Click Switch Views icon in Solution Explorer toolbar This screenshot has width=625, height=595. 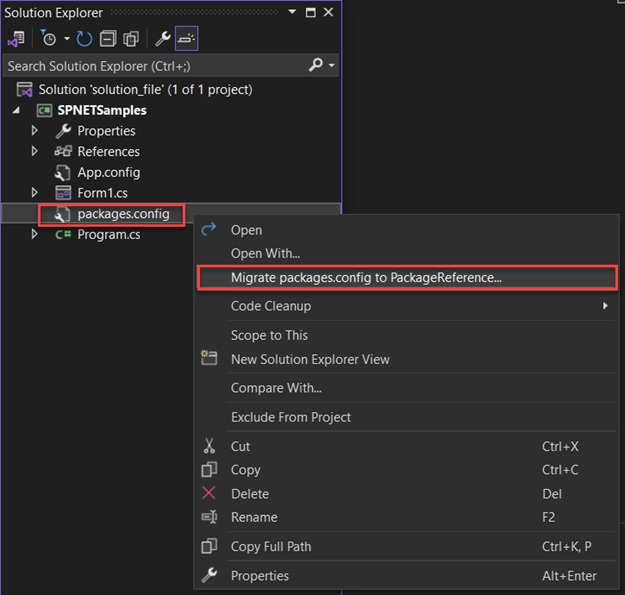[x=16, y=39]
